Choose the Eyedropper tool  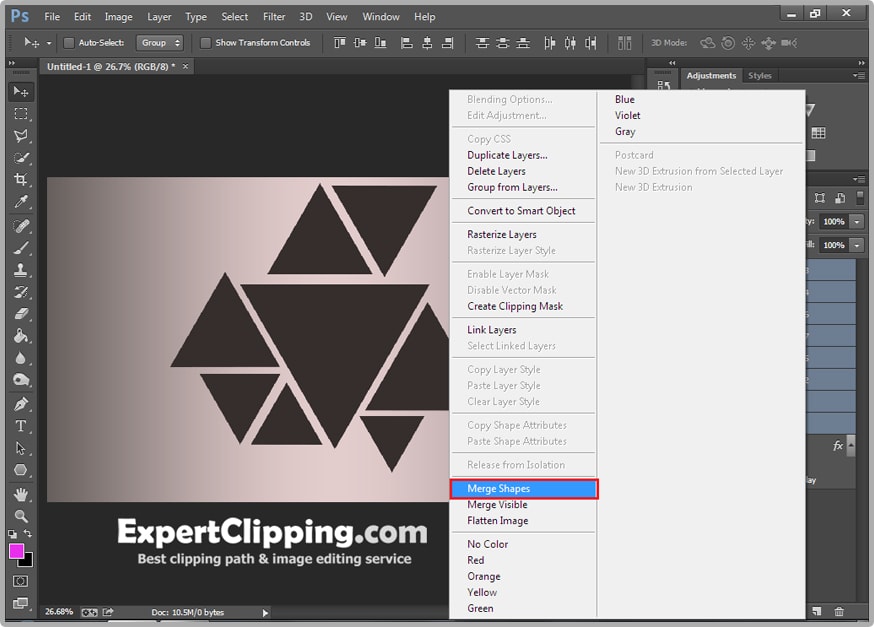click(20, 203)
